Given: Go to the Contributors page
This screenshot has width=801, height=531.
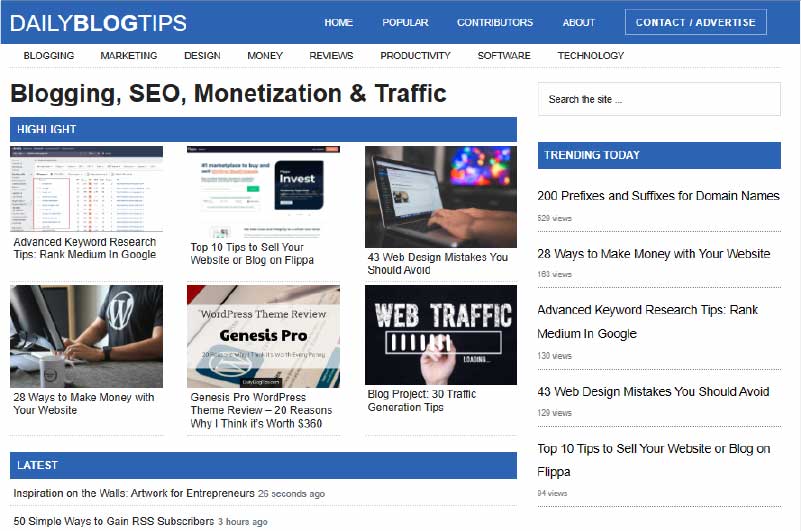Looking at the screenshot, I should [494, 22].
